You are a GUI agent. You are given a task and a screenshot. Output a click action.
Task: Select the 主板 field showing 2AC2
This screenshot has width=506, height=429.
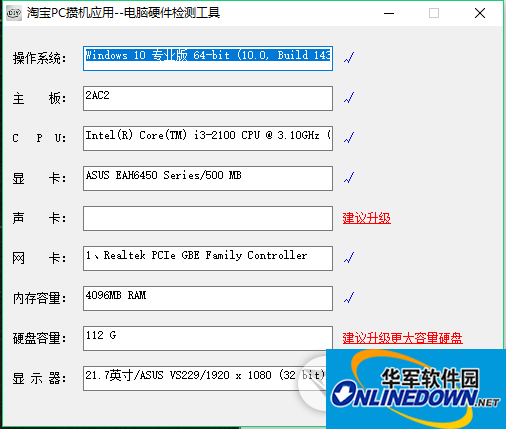click(x=208, y=98)
